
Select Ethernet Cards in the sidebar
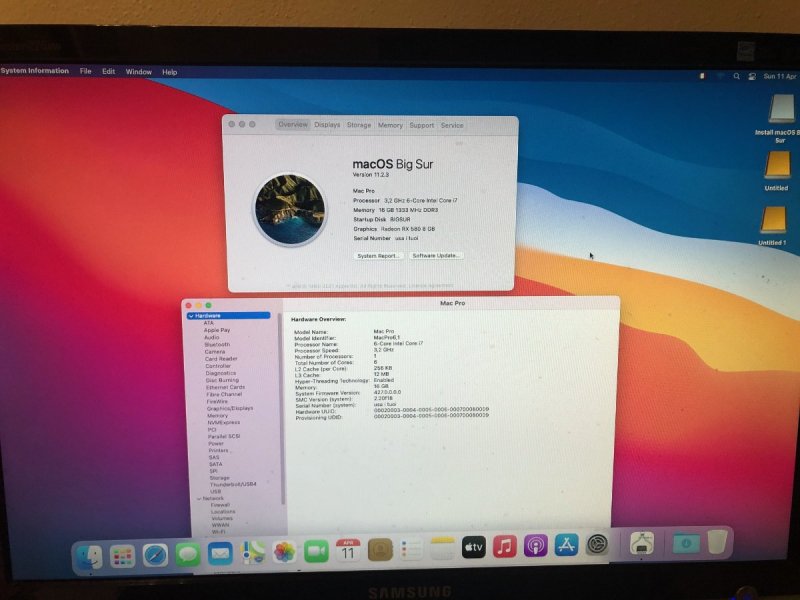coord(225,387)
